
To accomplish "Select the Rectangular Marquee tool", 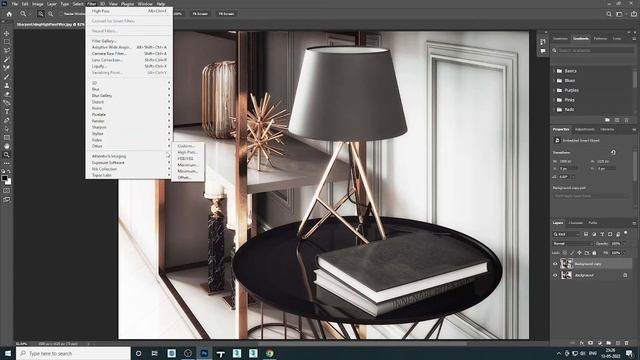I will click(7, 42).
